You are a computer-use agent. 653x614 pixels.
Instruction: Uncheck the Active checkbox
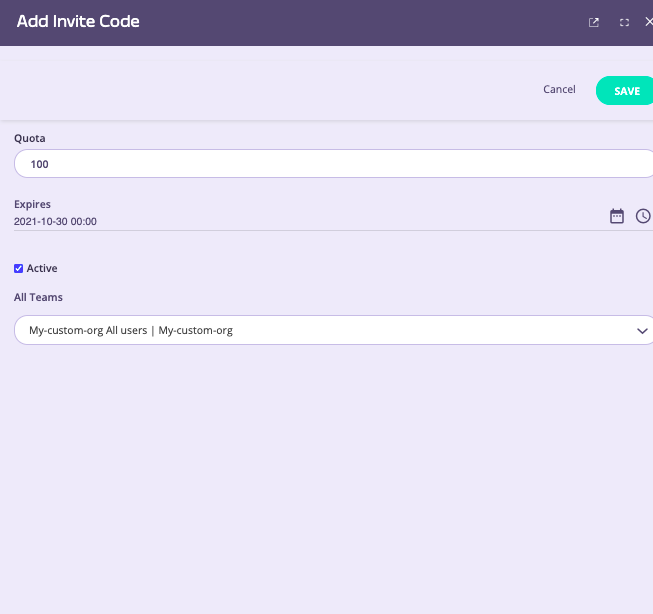[18, 268]
